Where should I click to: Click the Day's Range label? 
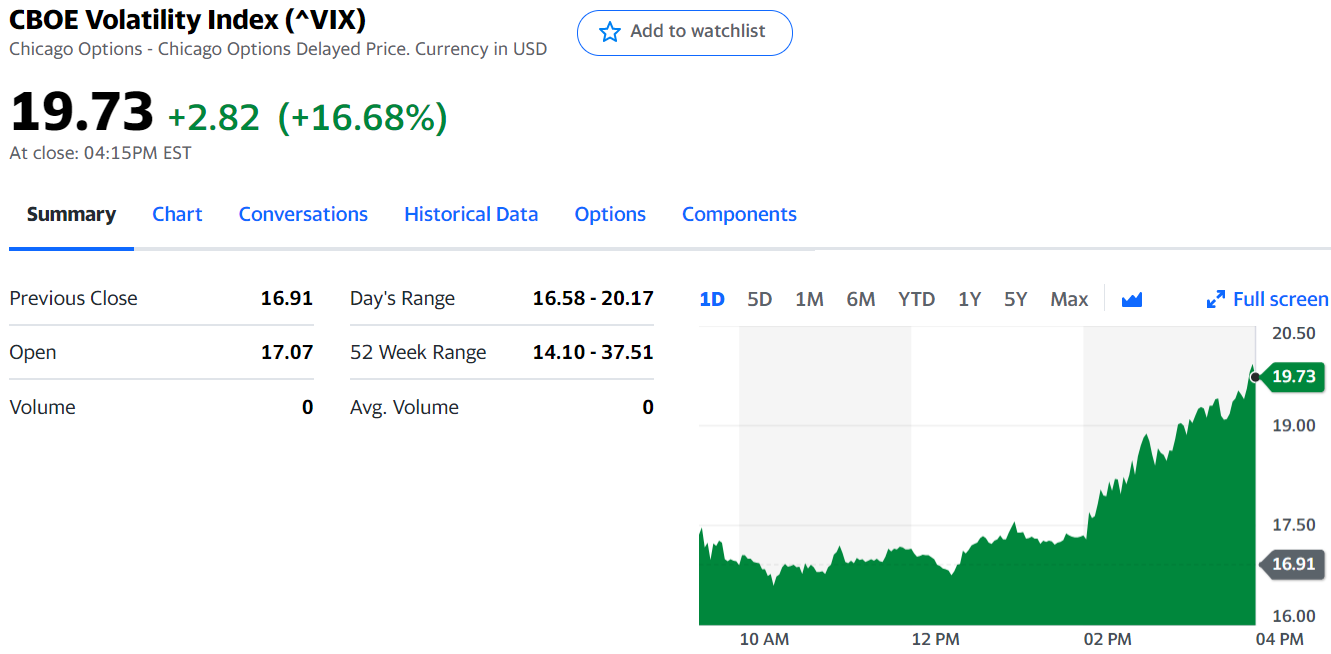click(x=402, y=298)
